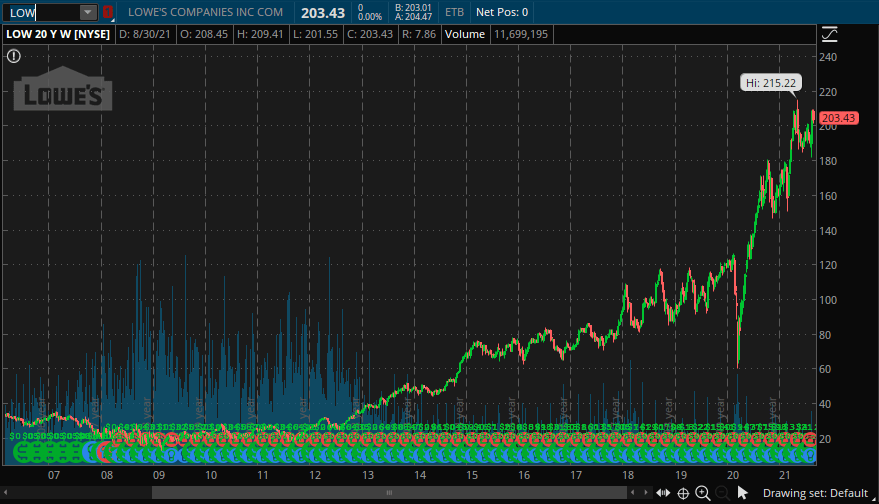Screen dimensions: 879x504
Task: Click the 203.43 last price in the header
Action: click(323, 12)
